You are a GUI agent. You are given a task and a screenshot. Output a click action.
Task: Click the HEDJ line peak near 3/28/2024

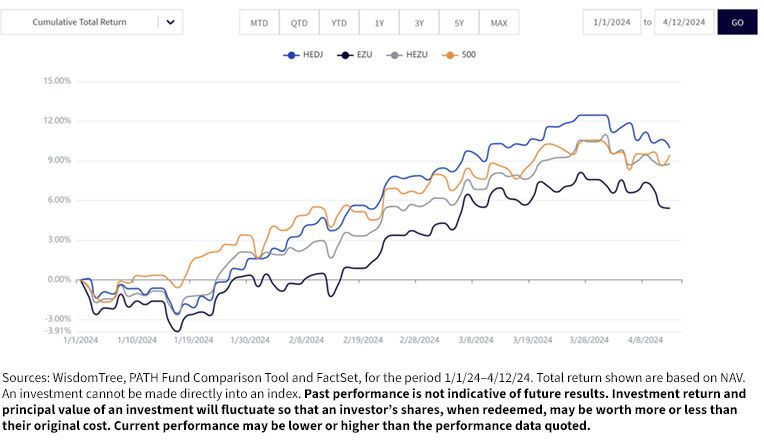592,115
